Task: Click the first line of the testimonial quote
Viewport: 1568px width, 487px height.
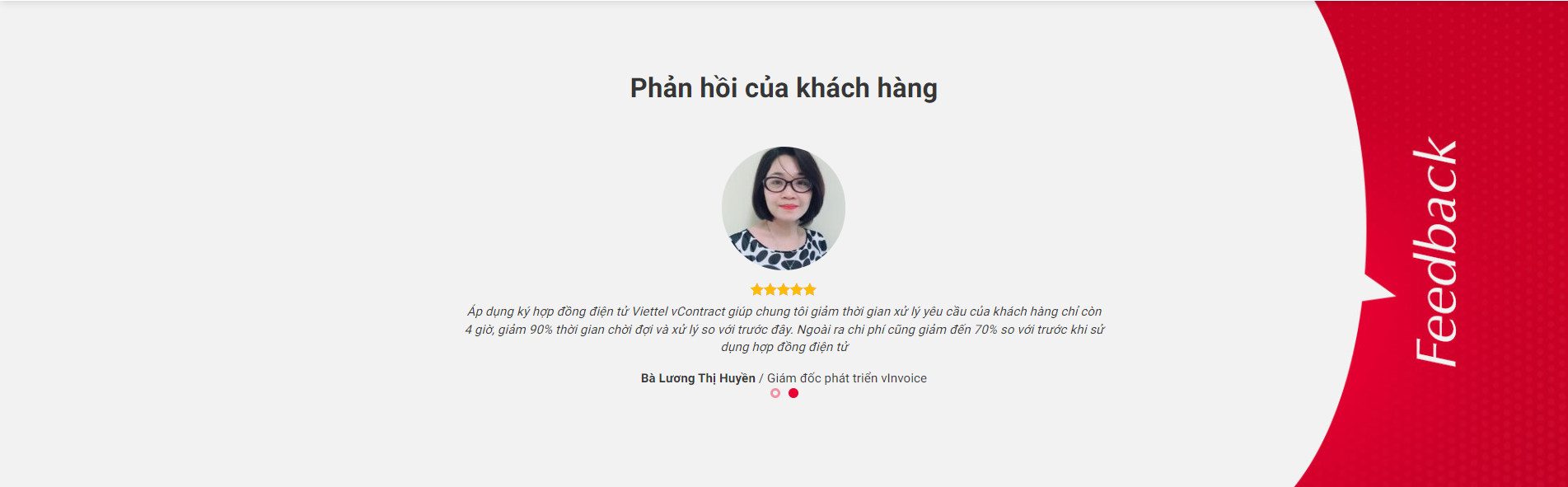Action: (x=784, y=311)
